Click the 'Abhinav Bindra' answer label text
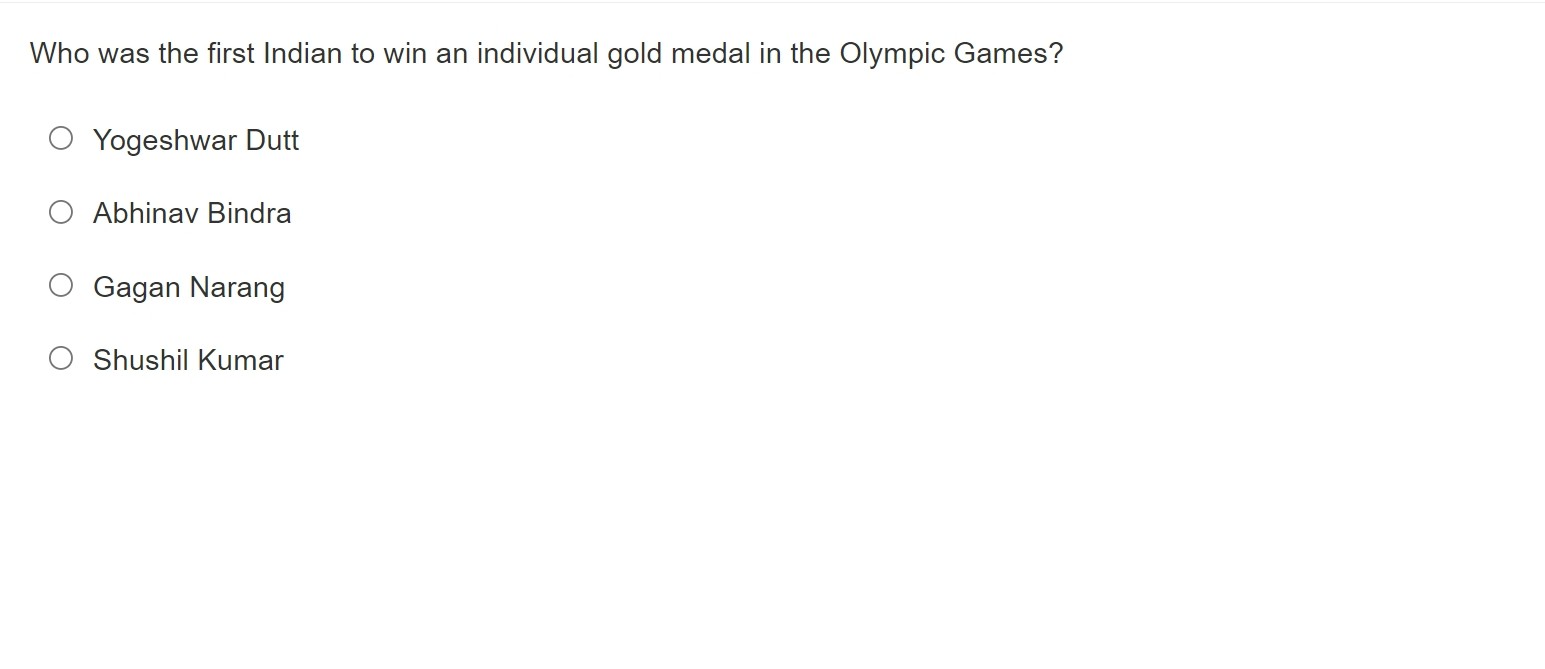Viewport: 1545px width, 669px height. tap(192, 213)
